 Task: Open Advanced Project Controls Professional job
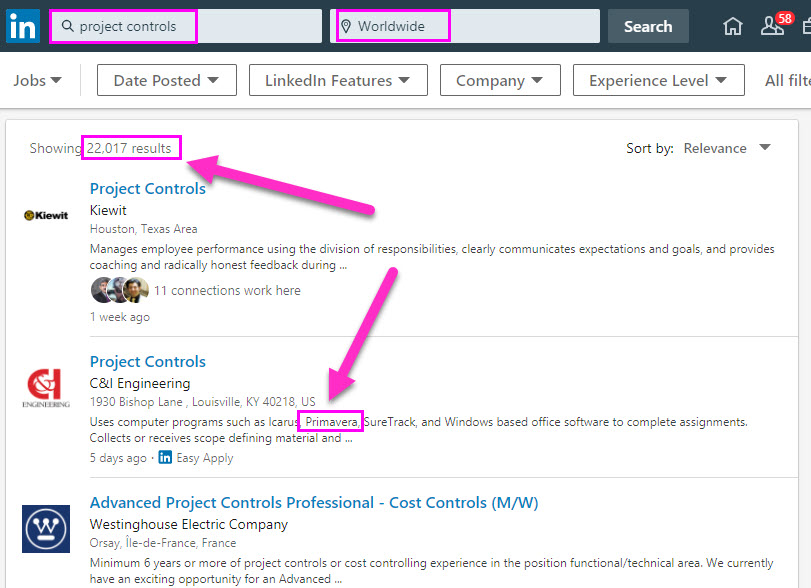pos(314,502)
